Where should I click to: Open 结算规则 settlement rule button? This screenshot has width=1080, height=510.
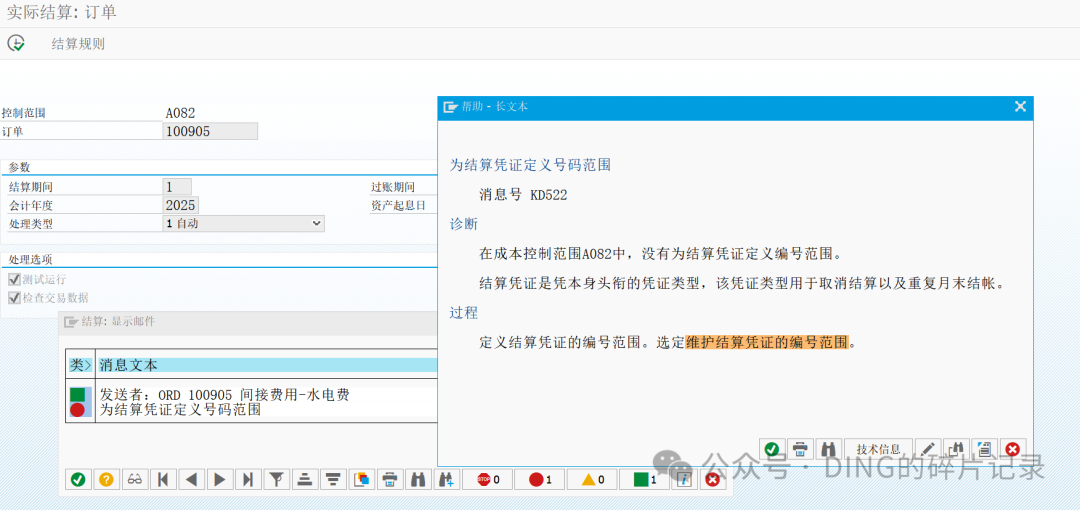pos(79,45)
